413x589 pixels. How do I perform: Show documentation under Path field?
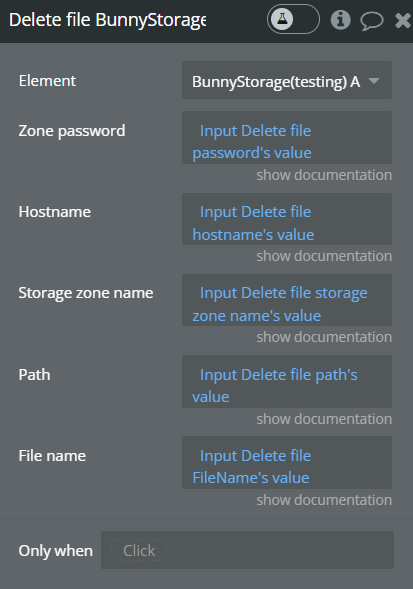324,419
